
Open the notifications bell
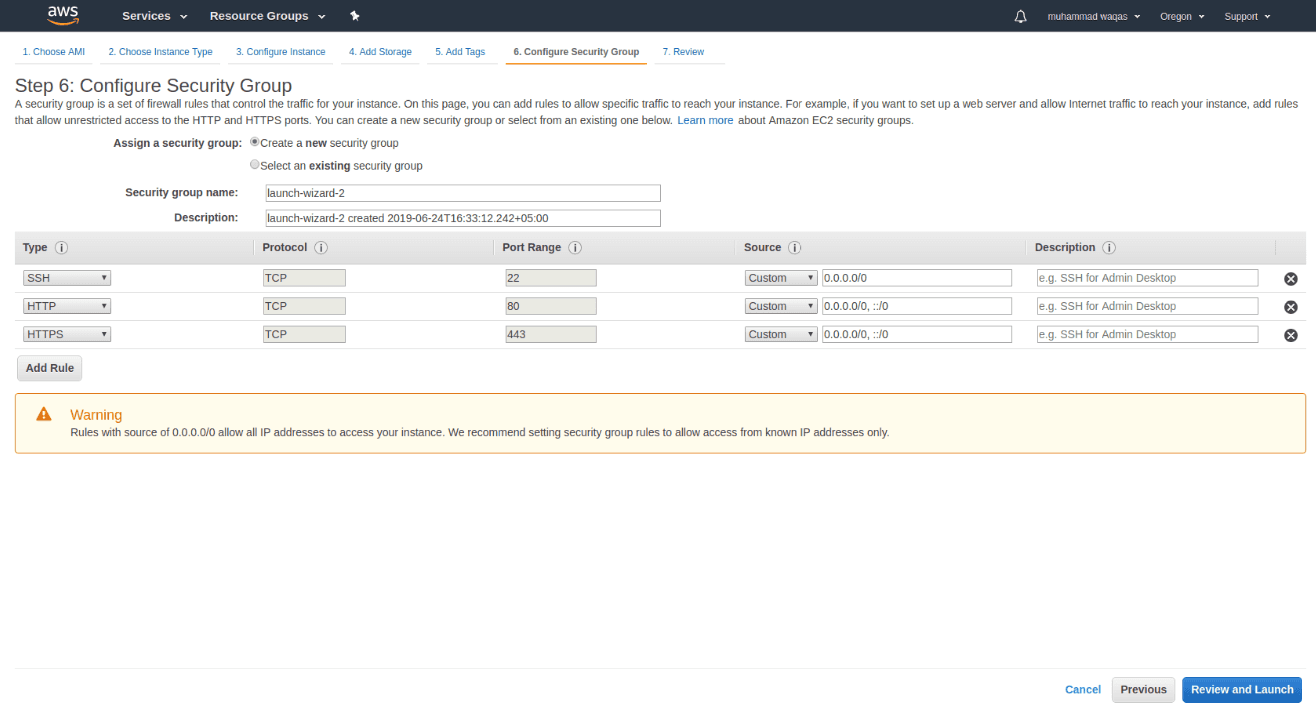click(1020, 16)
